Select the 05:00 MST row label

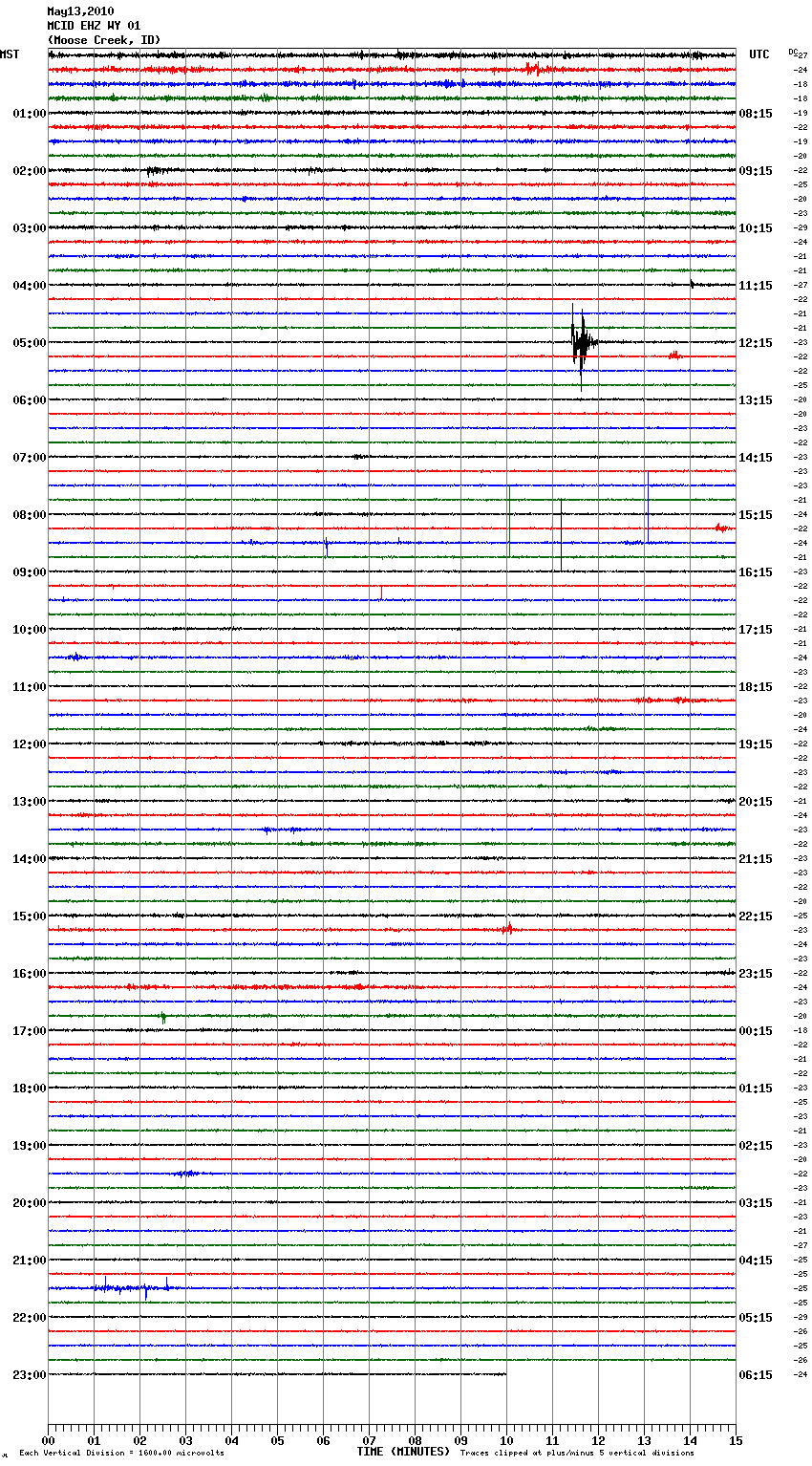[29, 343]
